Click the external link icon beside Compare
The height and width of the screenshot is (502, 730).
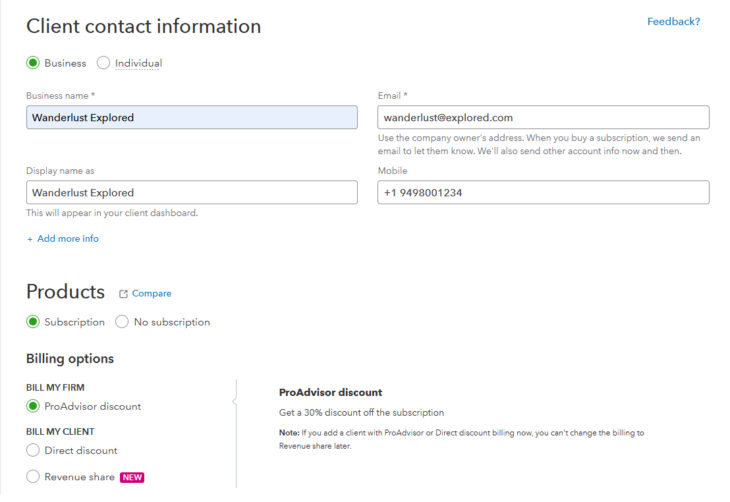(123, 294)
